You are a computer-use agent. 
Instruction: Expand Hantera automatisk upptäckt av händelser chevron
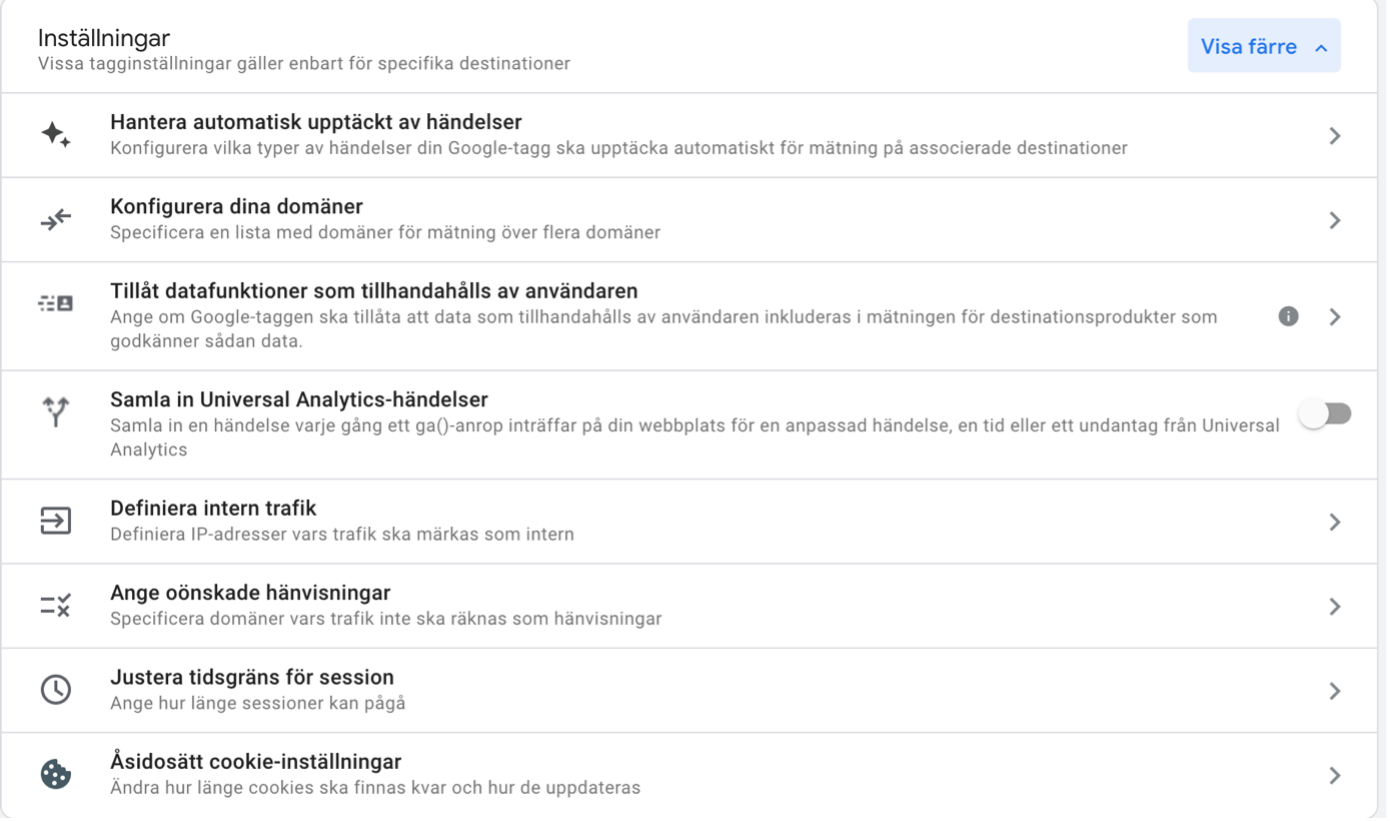pos(1334,136)
